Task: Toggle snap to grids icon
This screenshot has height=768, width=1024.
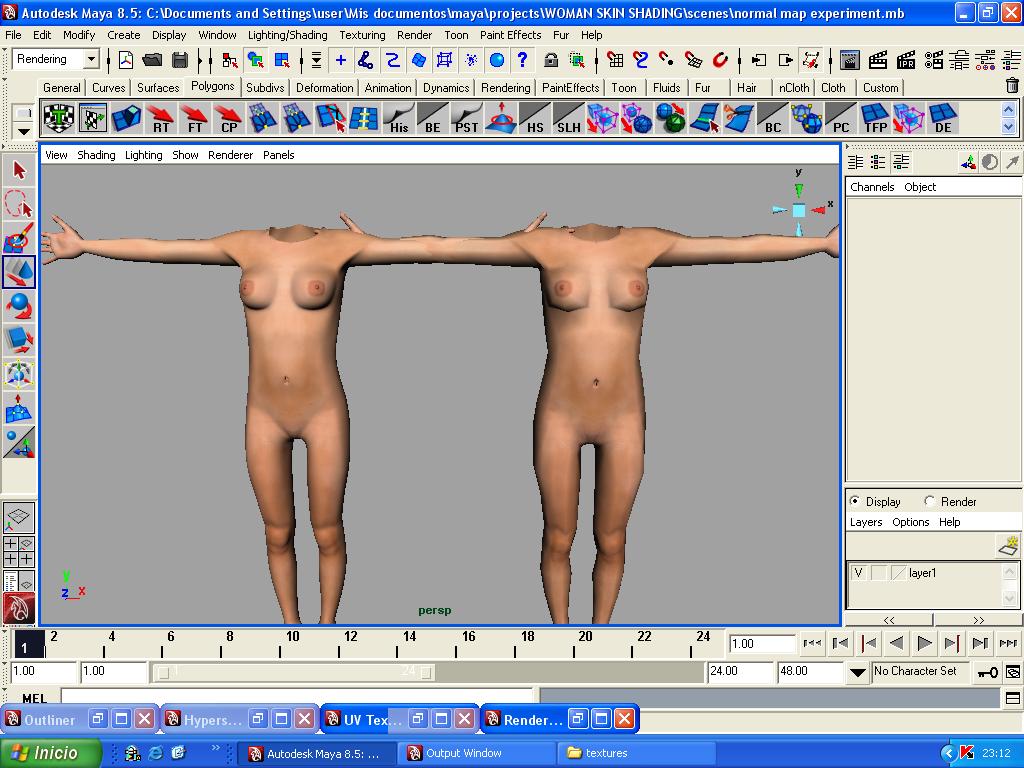Action: [x=615, y=60]
